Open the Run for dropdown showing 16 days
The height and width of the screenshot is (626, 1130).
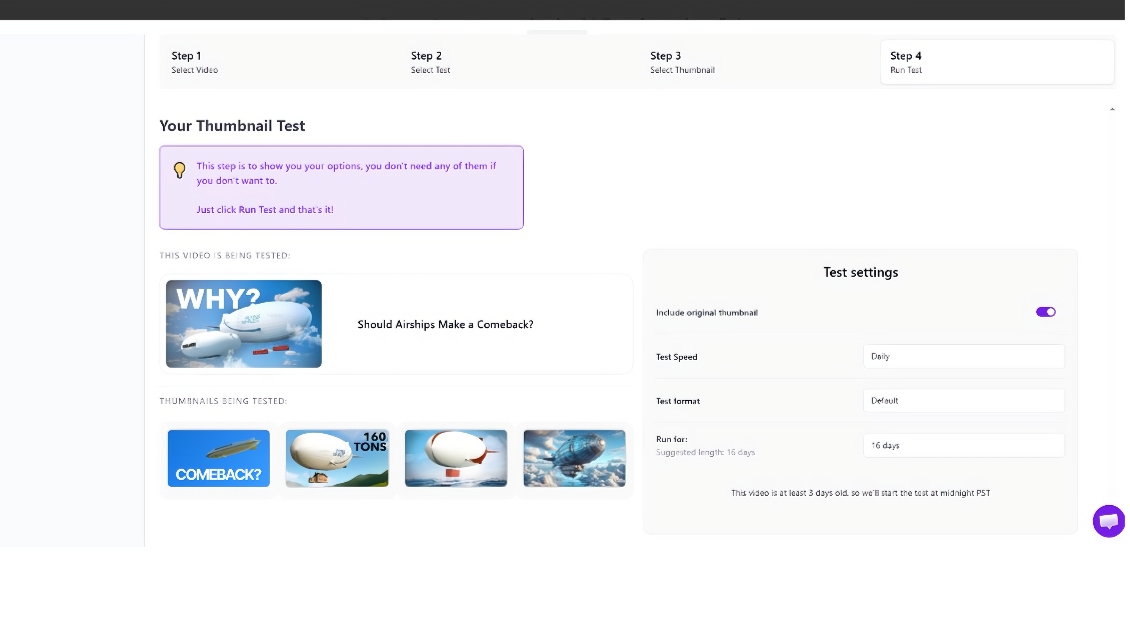[964, 445]
